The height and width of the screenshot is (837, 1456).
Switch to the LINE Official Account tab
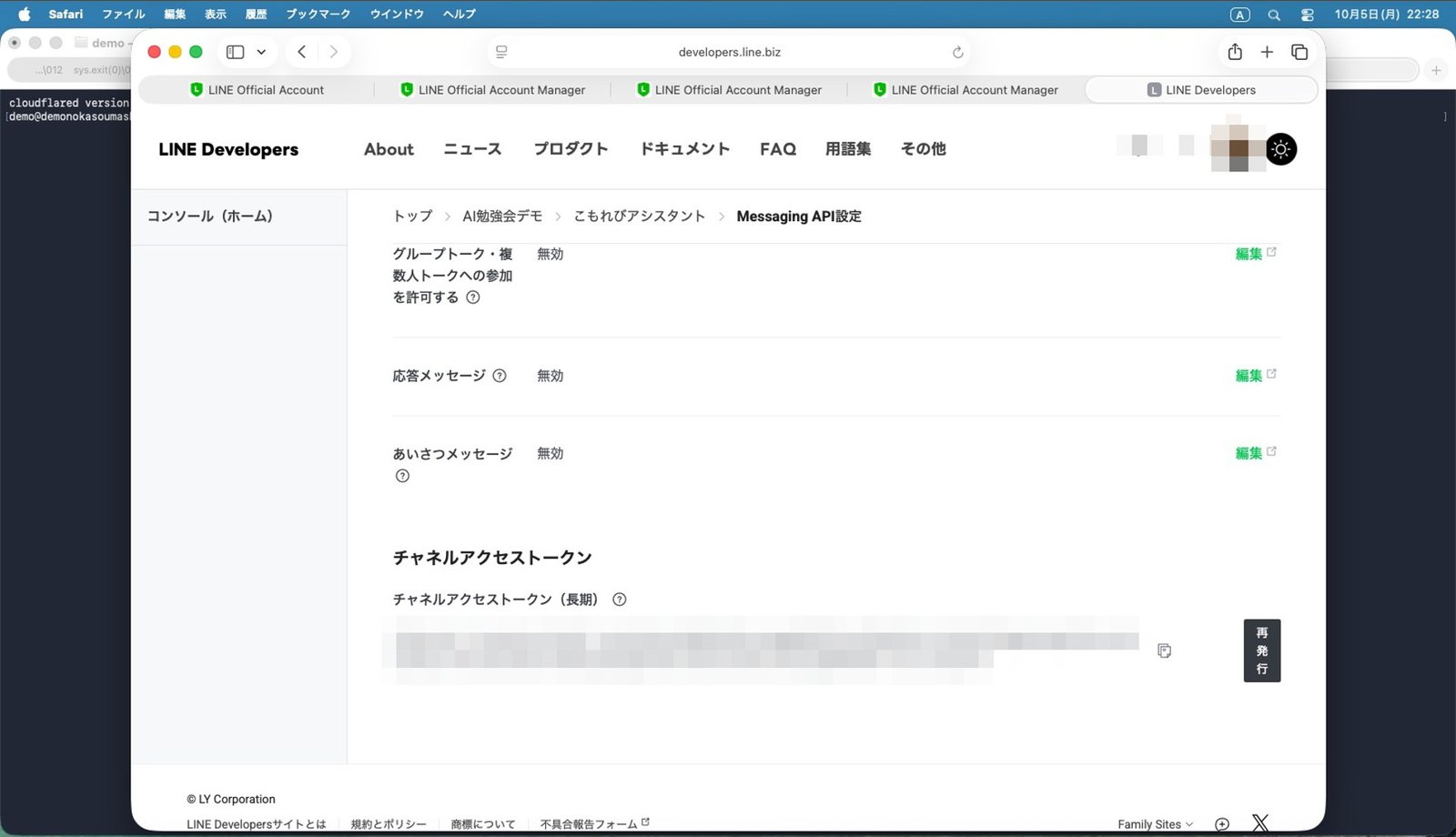click(x=257, y=90)
